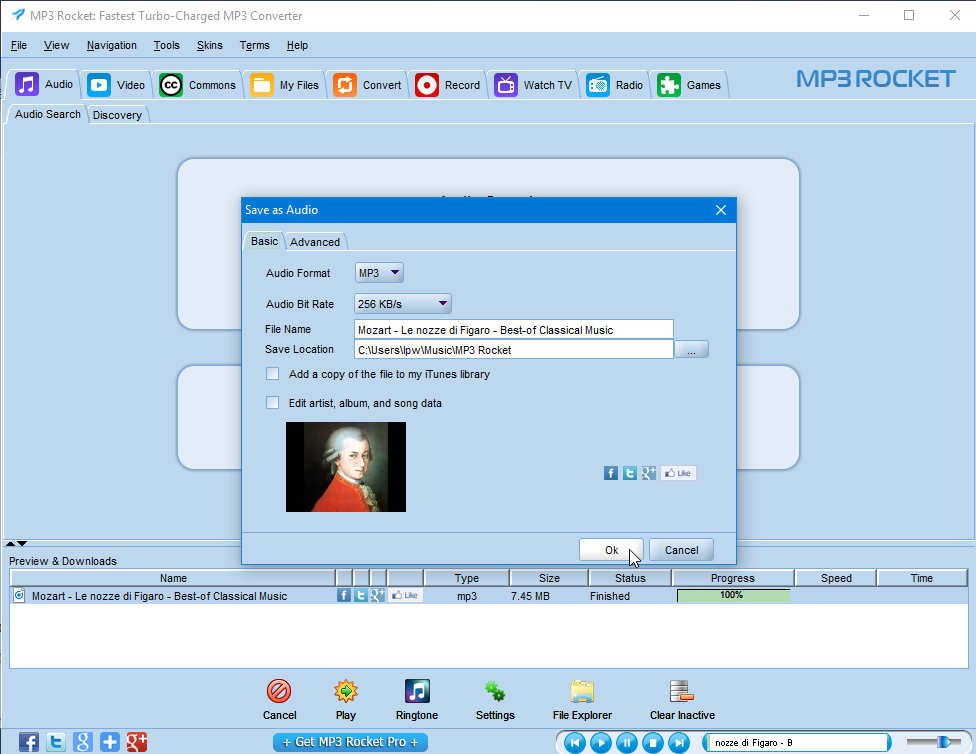Open the Skins menu

[x=209, y=45]
